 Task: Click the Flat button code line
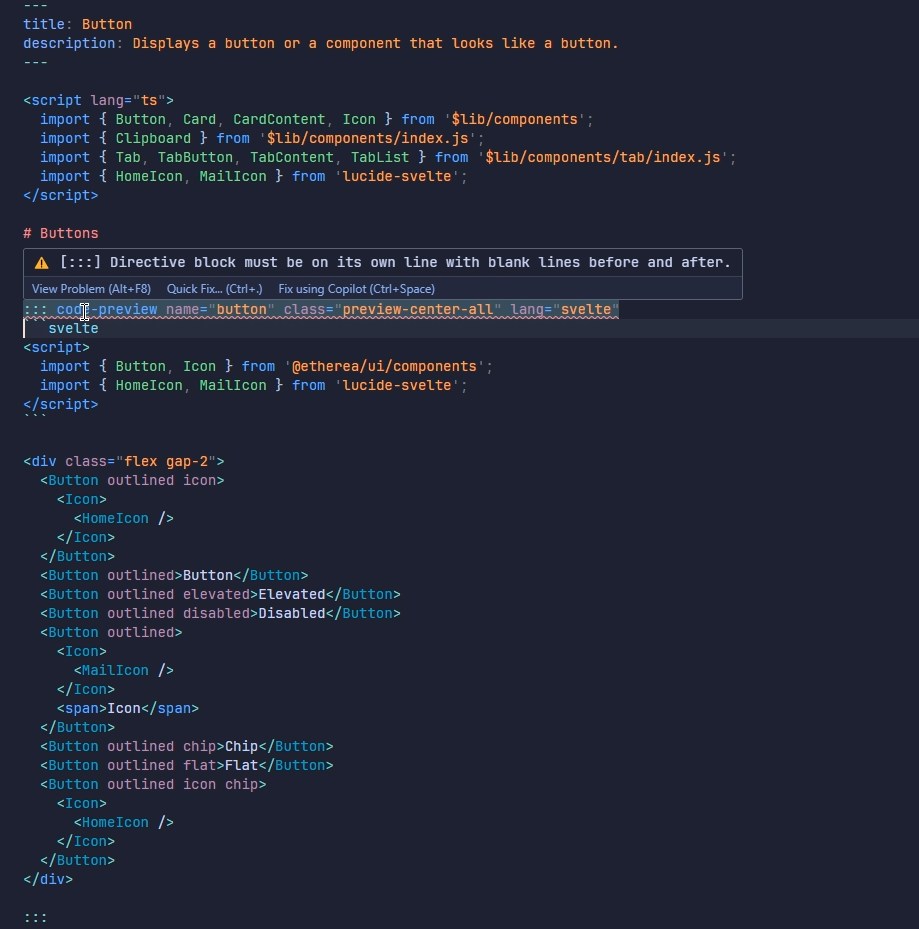187,765
